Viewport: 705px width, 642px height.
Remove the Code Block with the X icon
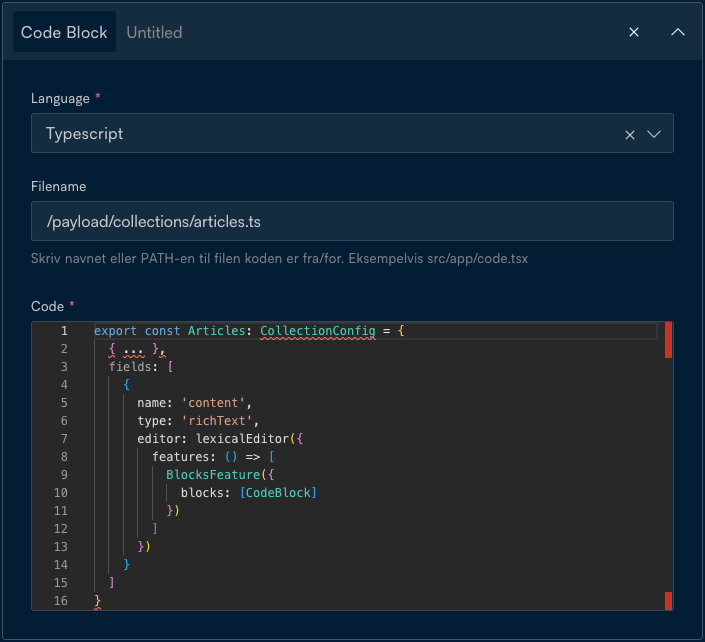(x=634, y=32)
